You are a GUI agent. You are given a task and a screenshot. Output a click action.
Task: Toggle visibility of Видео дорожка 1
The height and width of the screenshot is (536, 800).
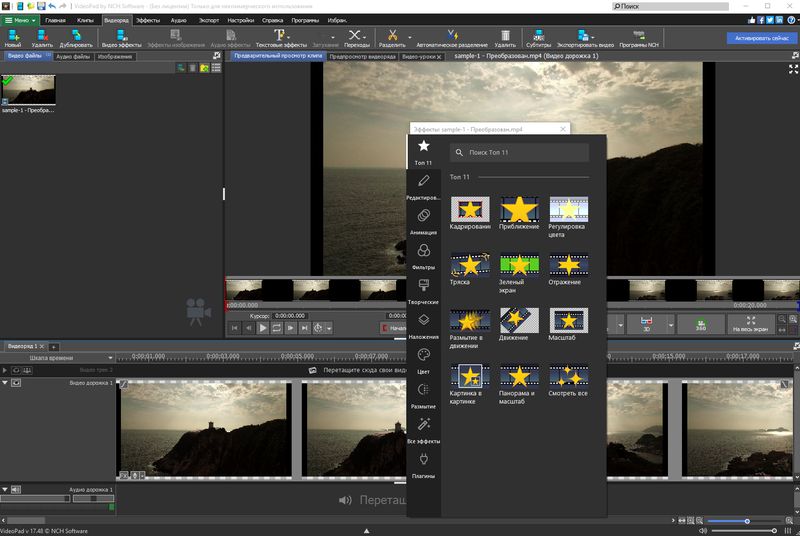click(16, 383)
